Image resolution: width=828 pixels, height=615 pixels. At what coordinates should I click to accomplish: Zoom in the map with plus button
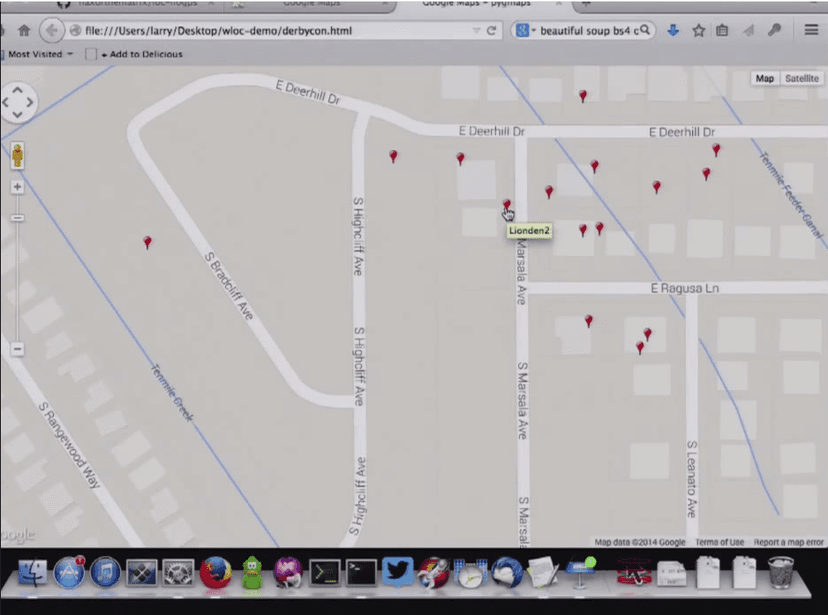tap(17, 187)
